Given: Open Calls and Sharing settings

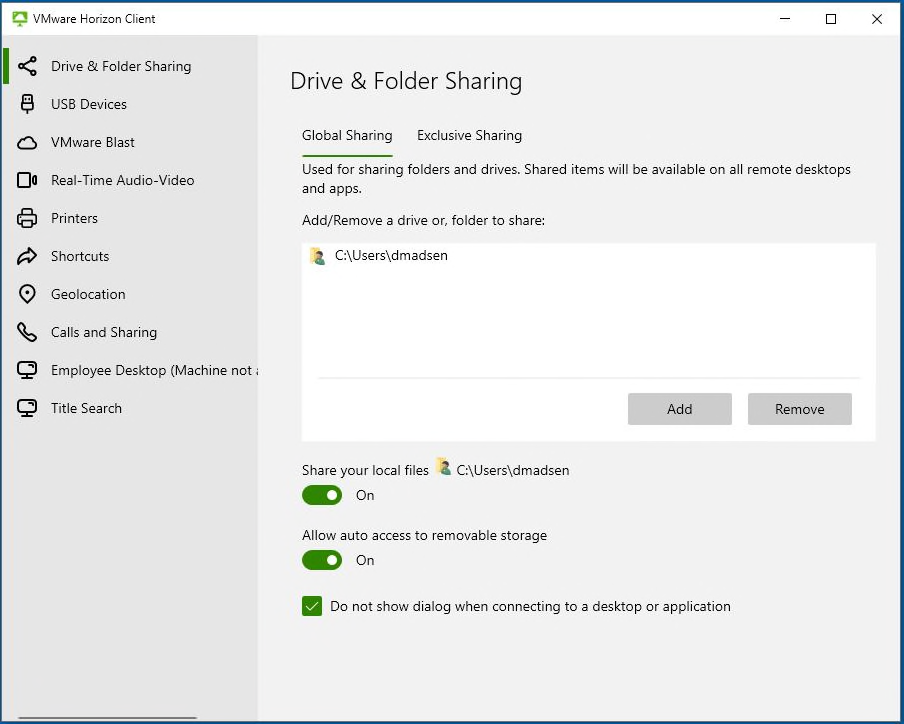Looking at the screenshot, I should (130, 333).
